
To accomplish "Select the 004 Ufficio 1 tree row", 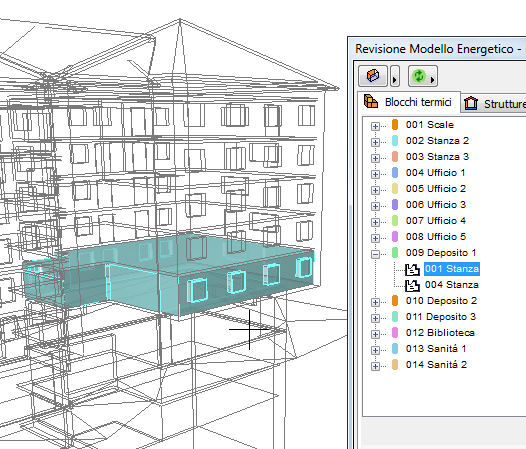I will (x=435, y=172).
